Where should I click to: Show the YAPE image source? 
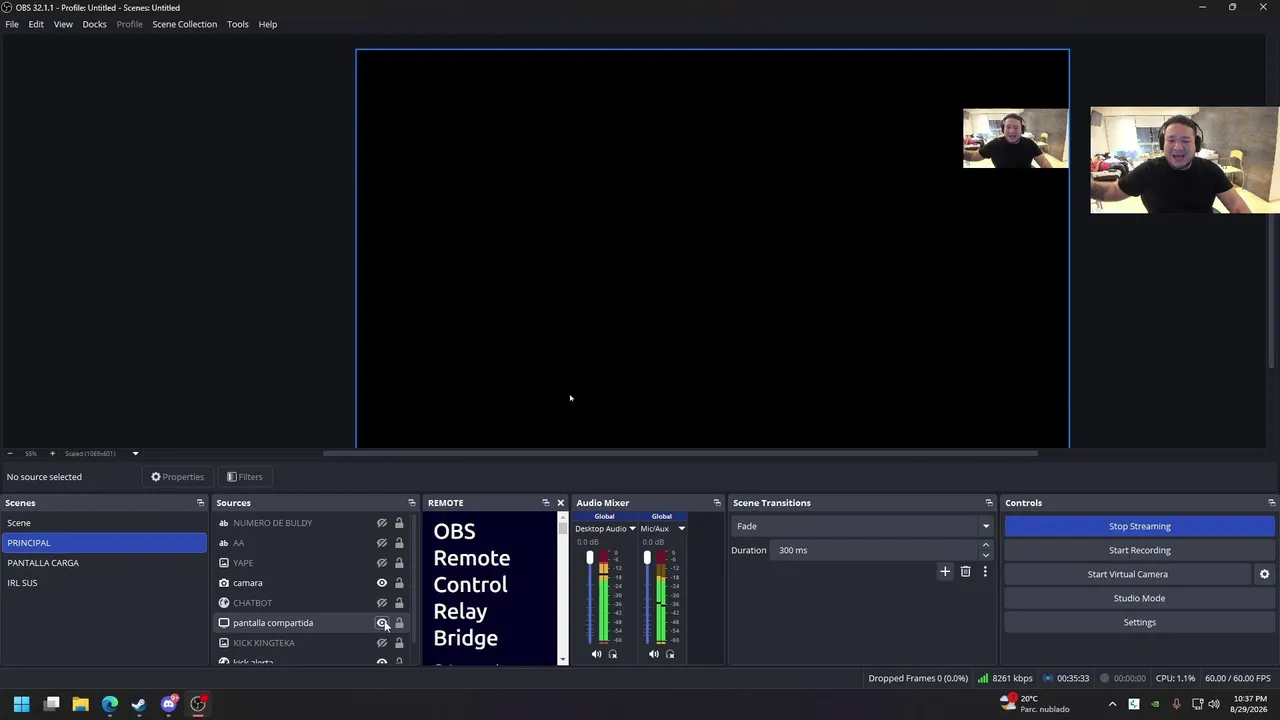pyautogui.click(x=382, y=563)
